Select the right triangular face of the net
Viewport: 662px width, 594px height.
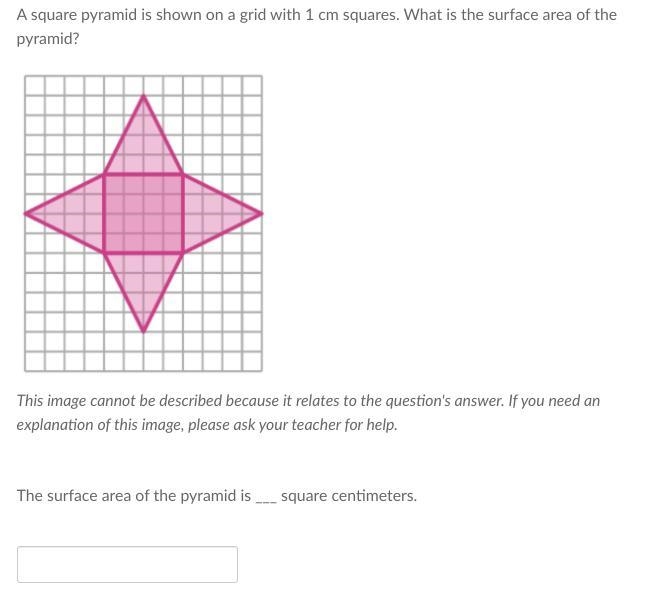(x=210, y=214)
